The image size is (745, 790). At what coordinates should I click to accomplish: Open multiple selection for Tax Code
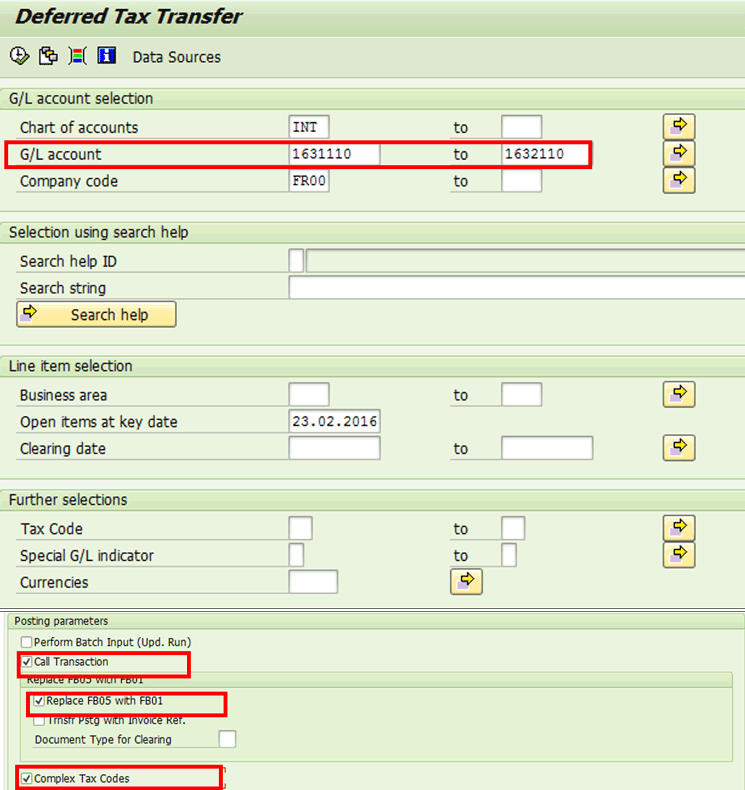[679, 528]
